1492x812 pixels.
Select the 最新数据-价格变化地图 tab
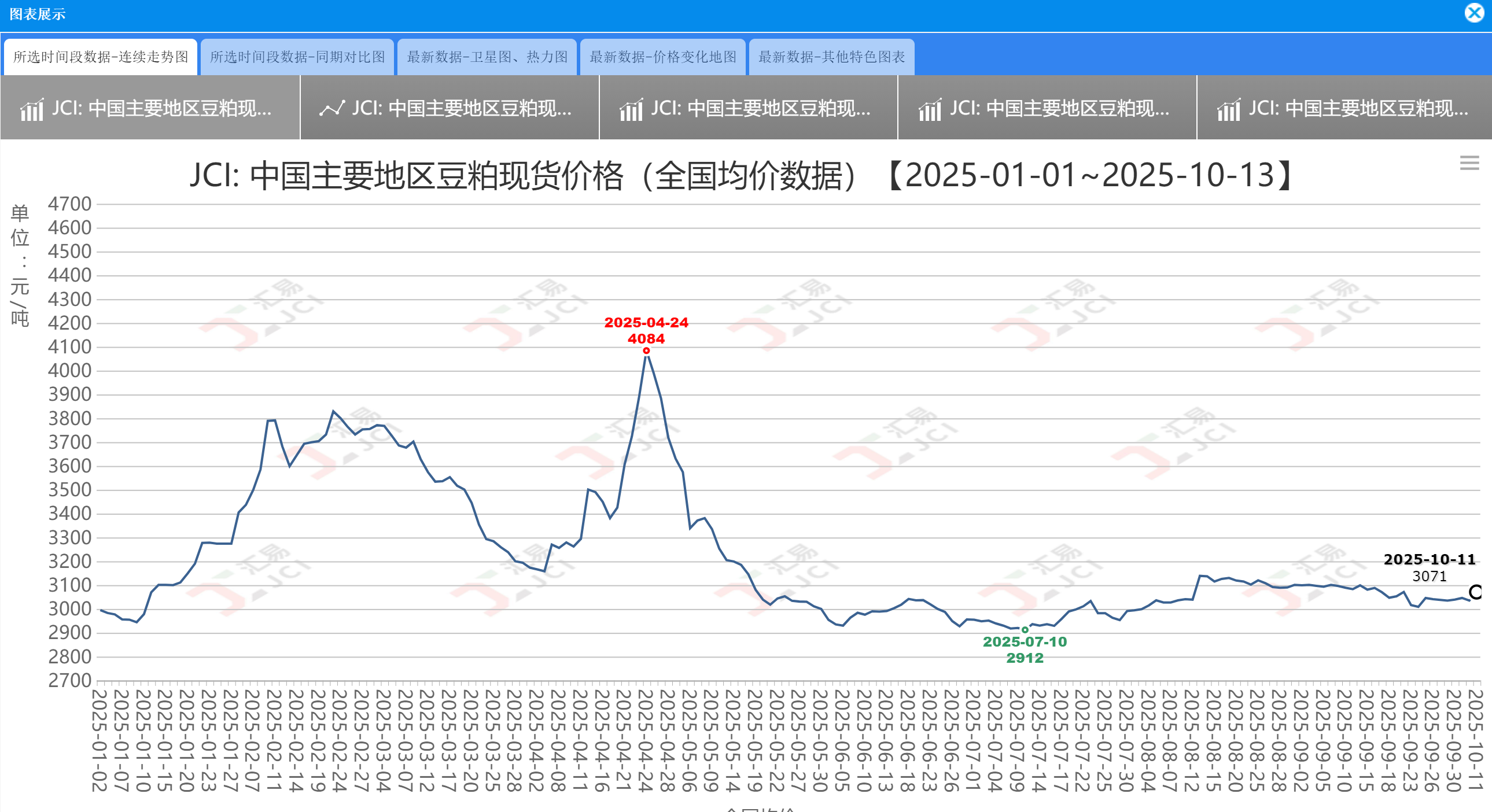click(x=662, y=57)
